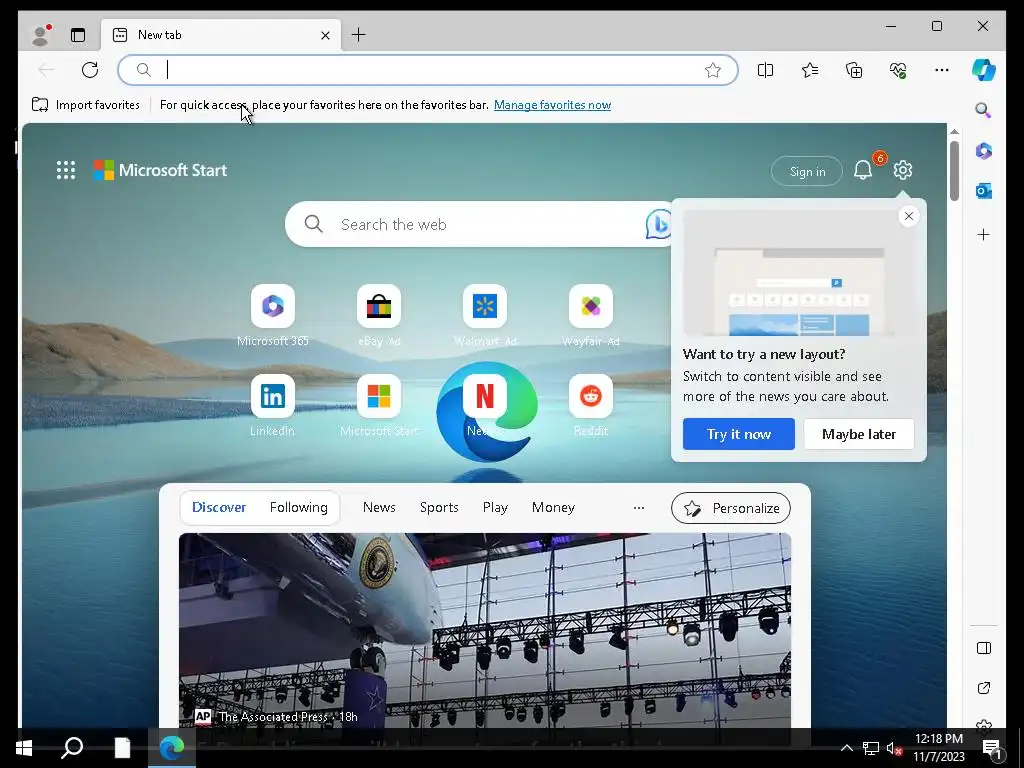
Task: Open the Favorites list icon
Action: point(810,70)
